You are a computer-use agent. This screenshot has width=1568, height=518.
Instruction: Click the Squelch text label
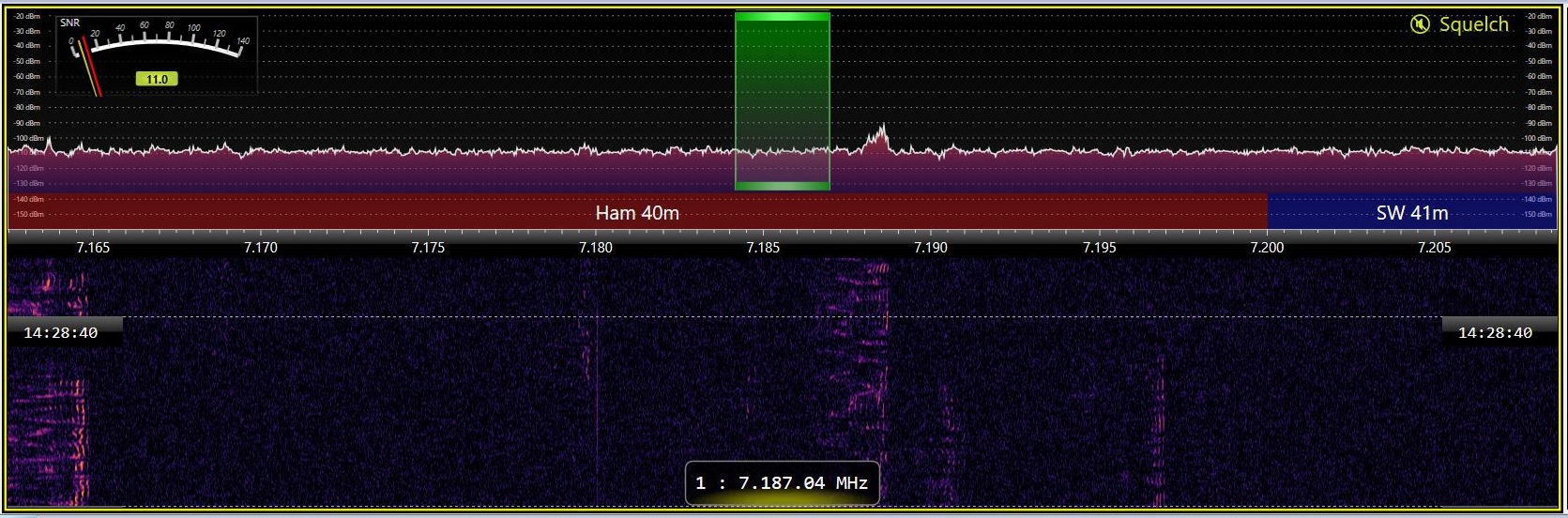tap(1473, 24)
